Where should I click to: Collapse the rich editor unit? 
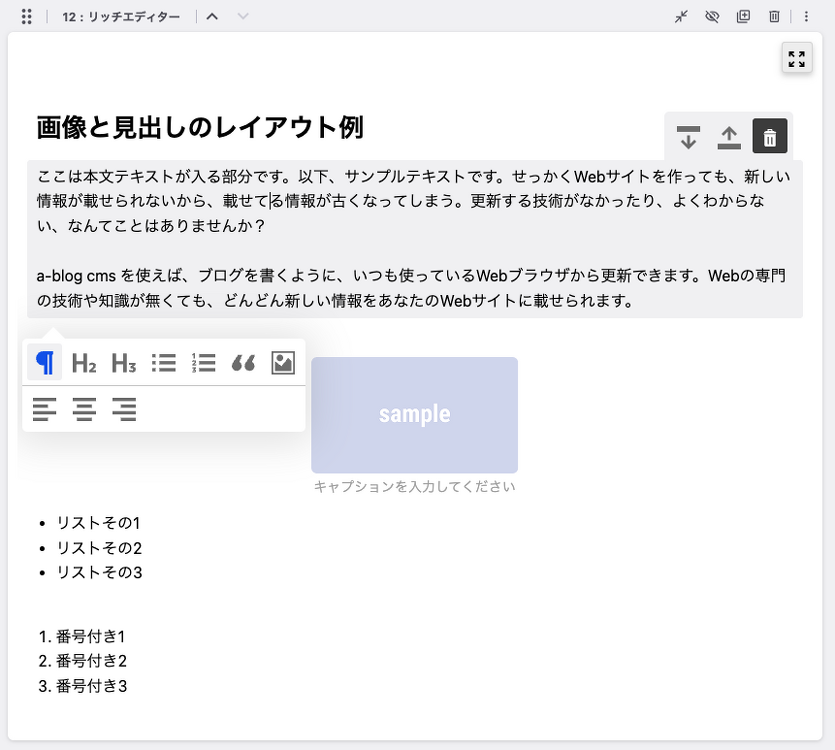pos(681,17)
